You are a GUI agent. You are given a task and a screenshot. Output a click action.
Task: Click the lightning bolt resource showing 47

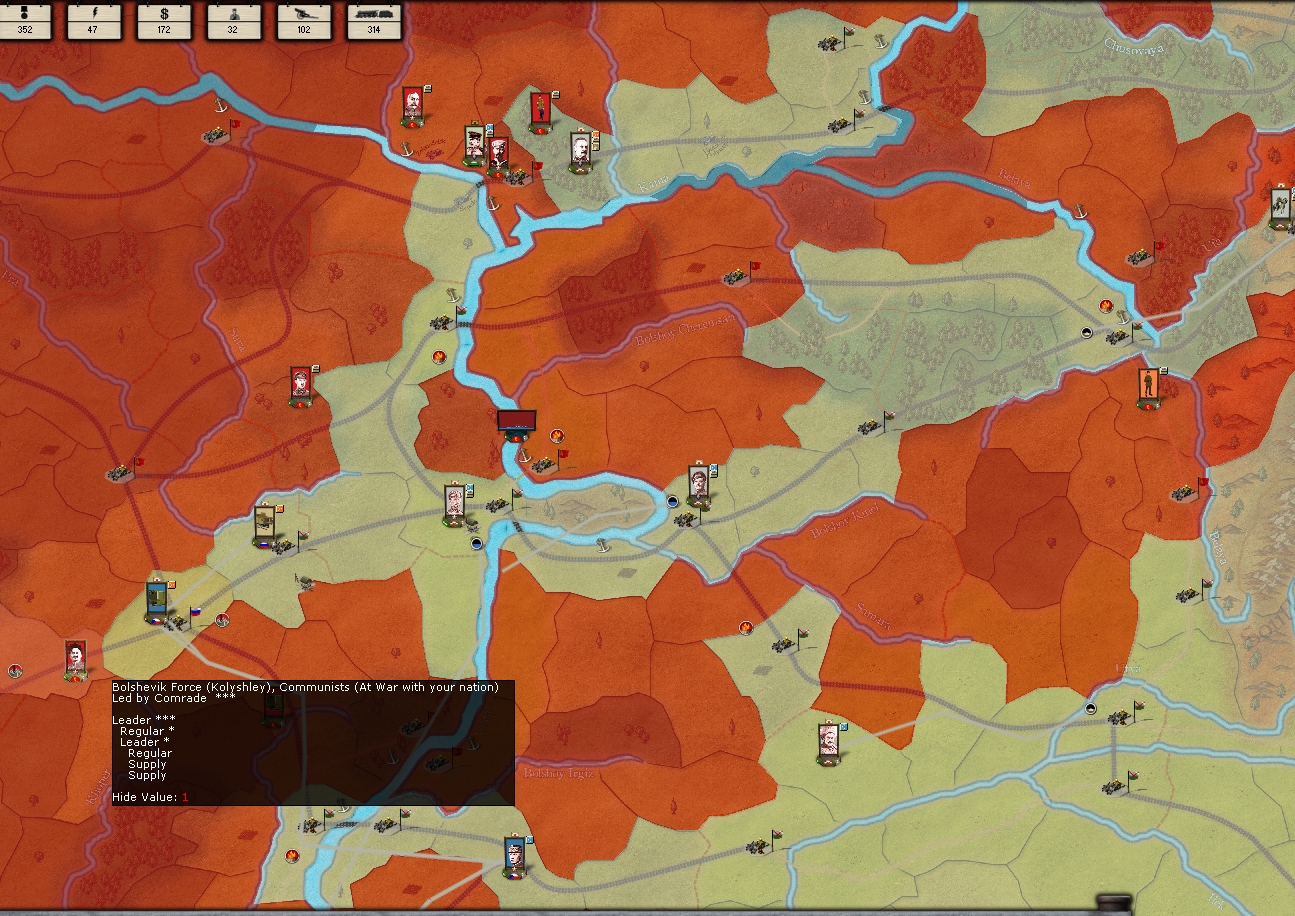[95, 20]
